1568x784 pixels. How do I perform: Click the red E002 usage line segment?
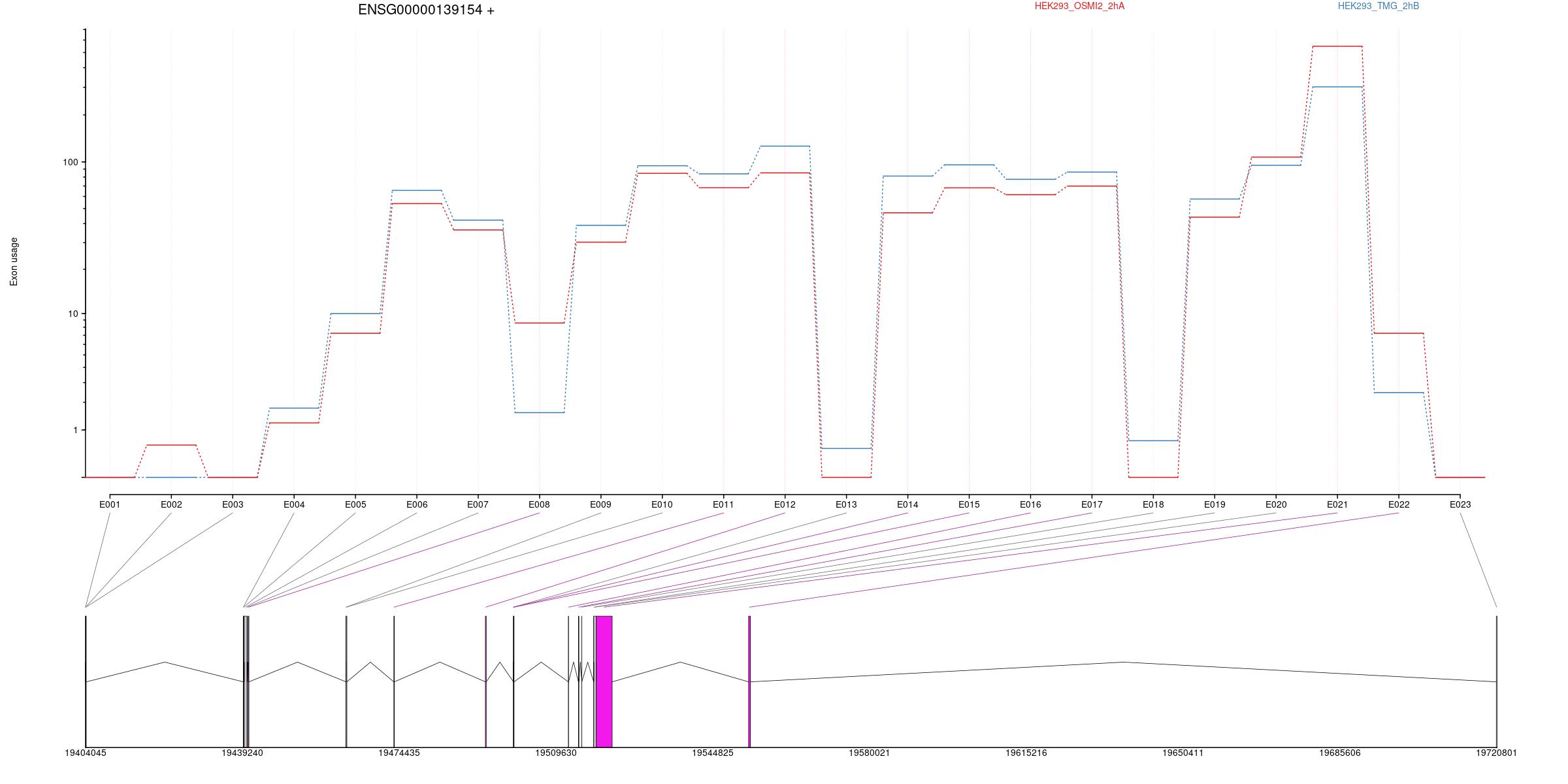(171, 445)
